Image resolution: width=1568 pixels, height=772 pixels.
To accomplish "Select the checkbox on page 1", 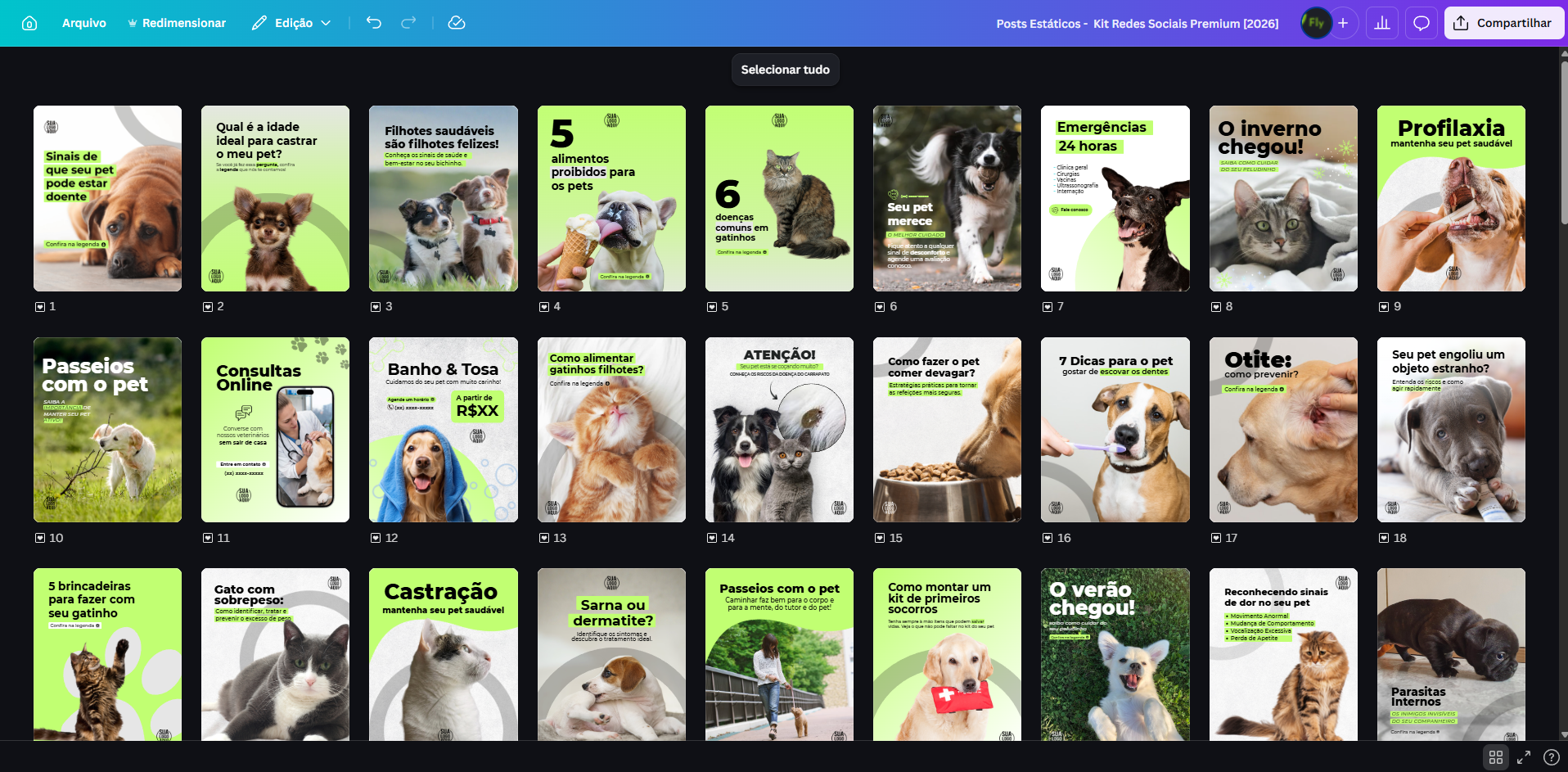I will [38, 307].
